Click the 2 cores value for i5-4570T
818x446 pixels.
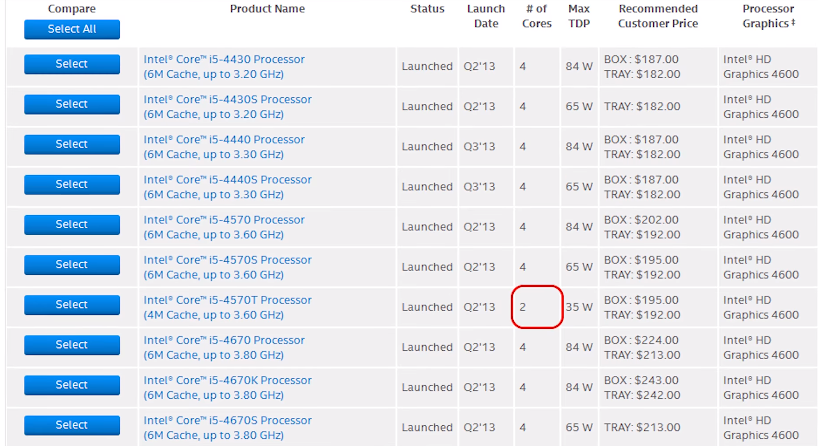coord(523,307)
